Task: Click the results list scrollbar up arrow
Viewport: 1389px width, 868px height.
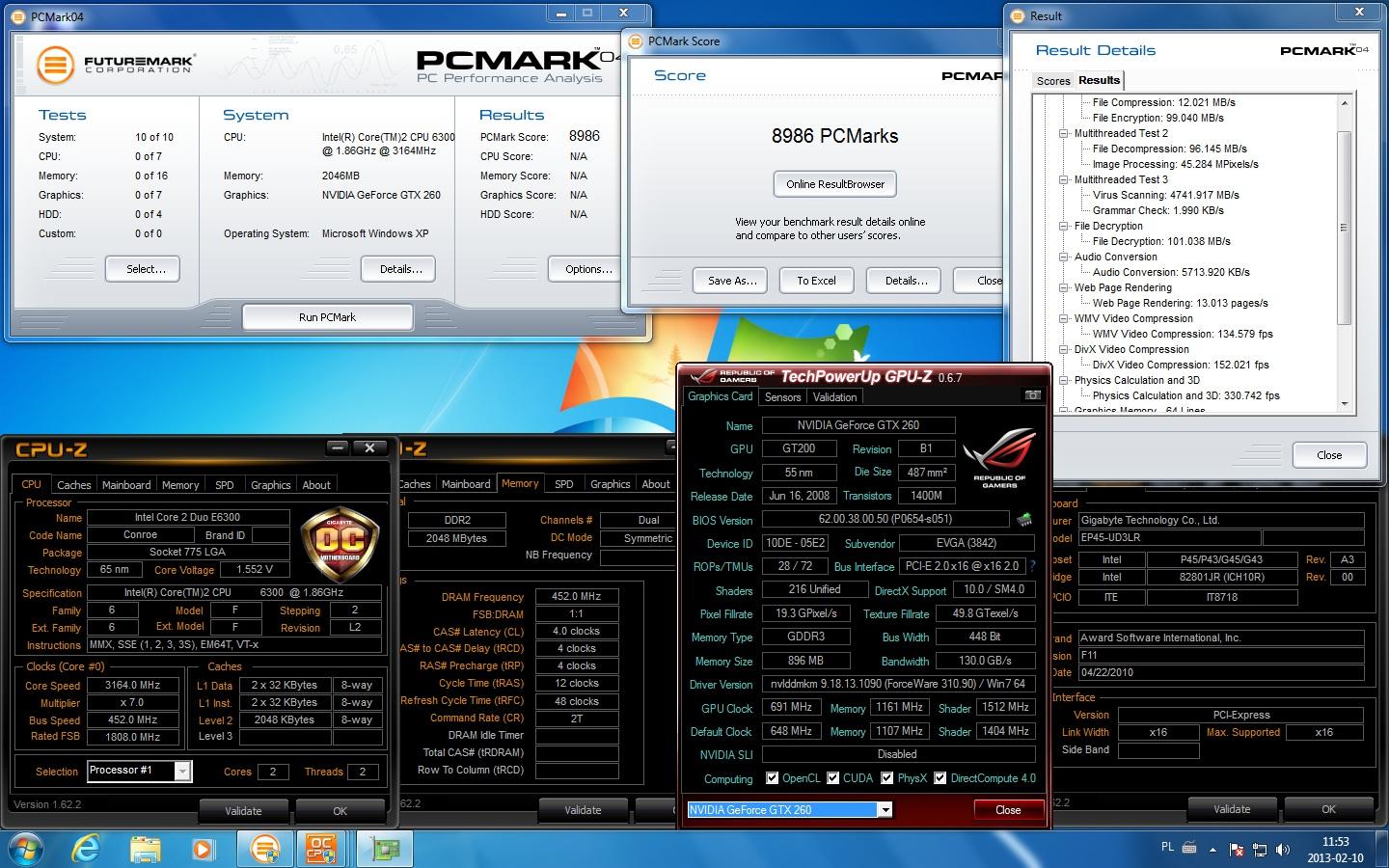Action: pyautogui.click(x=1345, y=101)
